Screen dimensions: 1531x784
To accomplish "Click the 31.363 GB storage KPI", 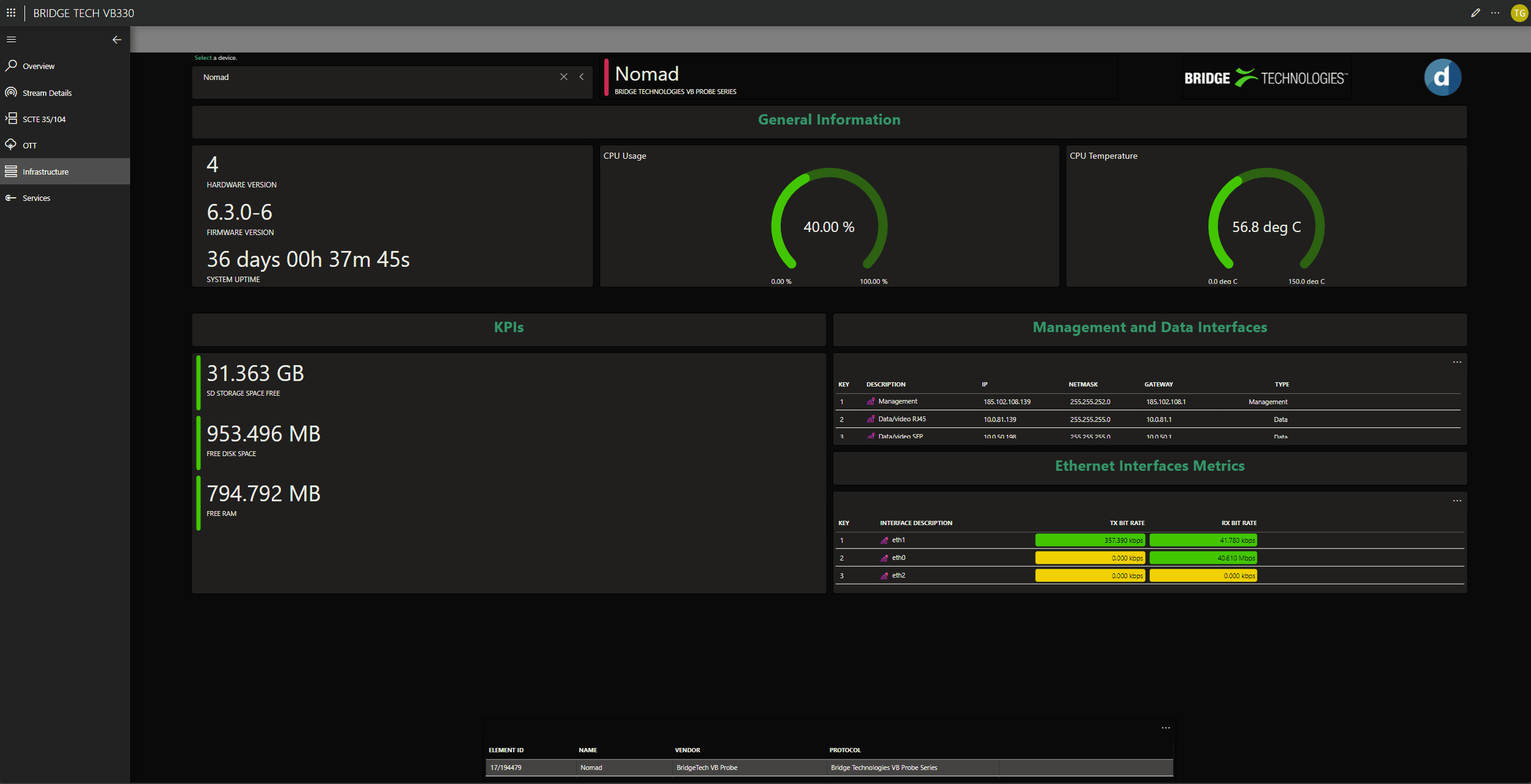I will [255, 374].
